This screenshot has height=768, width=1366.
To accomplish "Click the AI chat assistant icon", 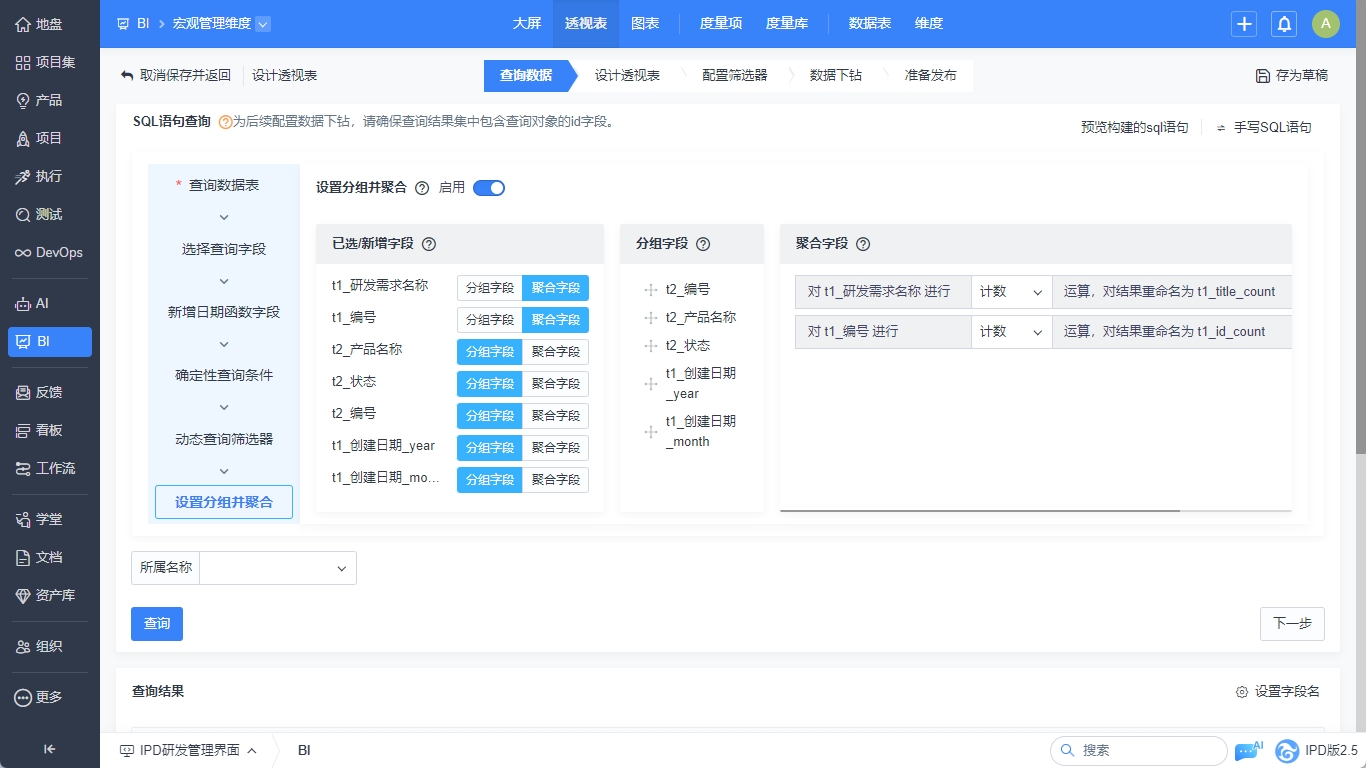I will pos(1249,750).
